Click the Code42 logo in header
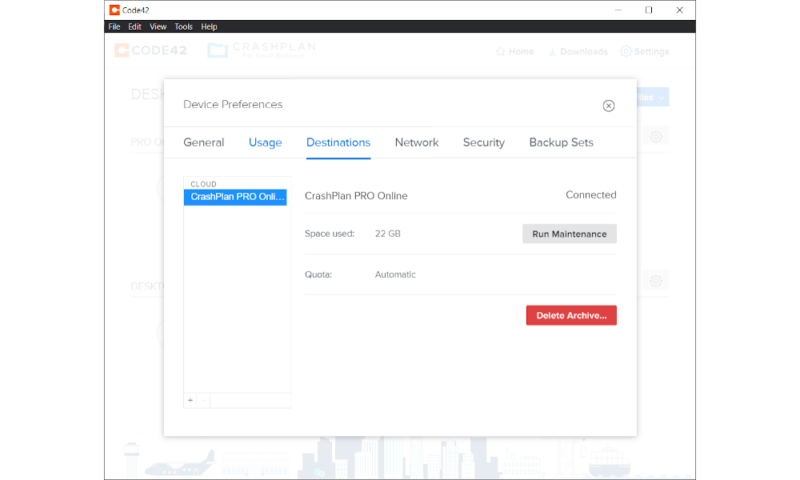Image resolution: width=800 pixels, height=480 pixels. [x=151, y=50]
